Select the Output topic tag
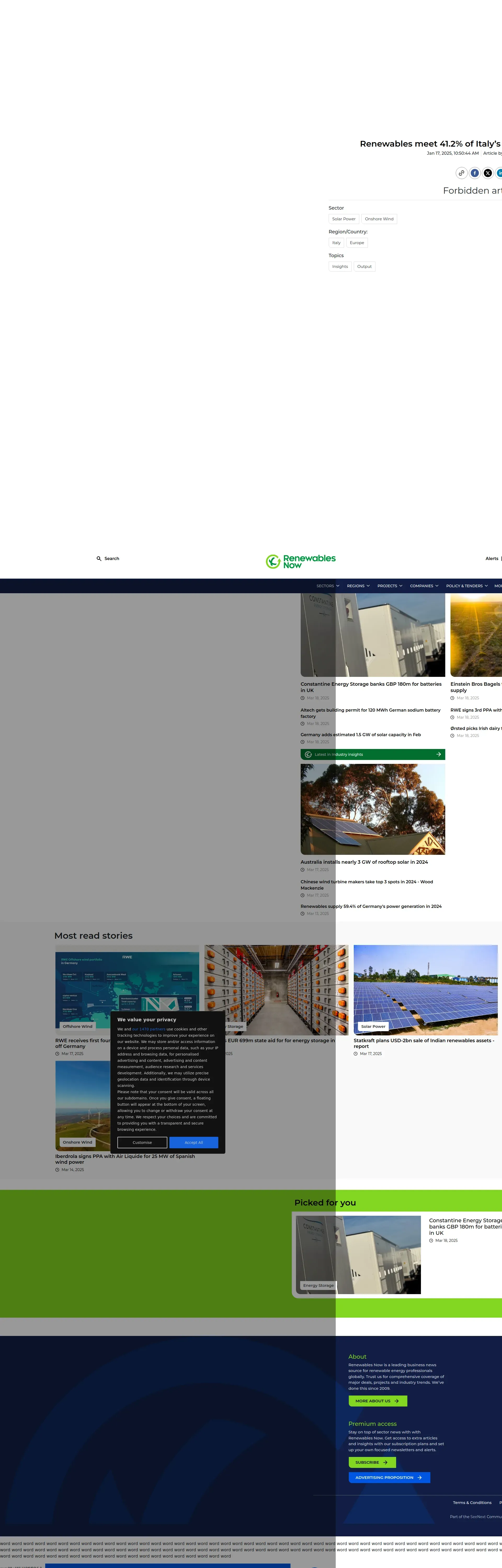Image resolution: width=502 pixels, height=1568 pixels. [x=364, y=266]
